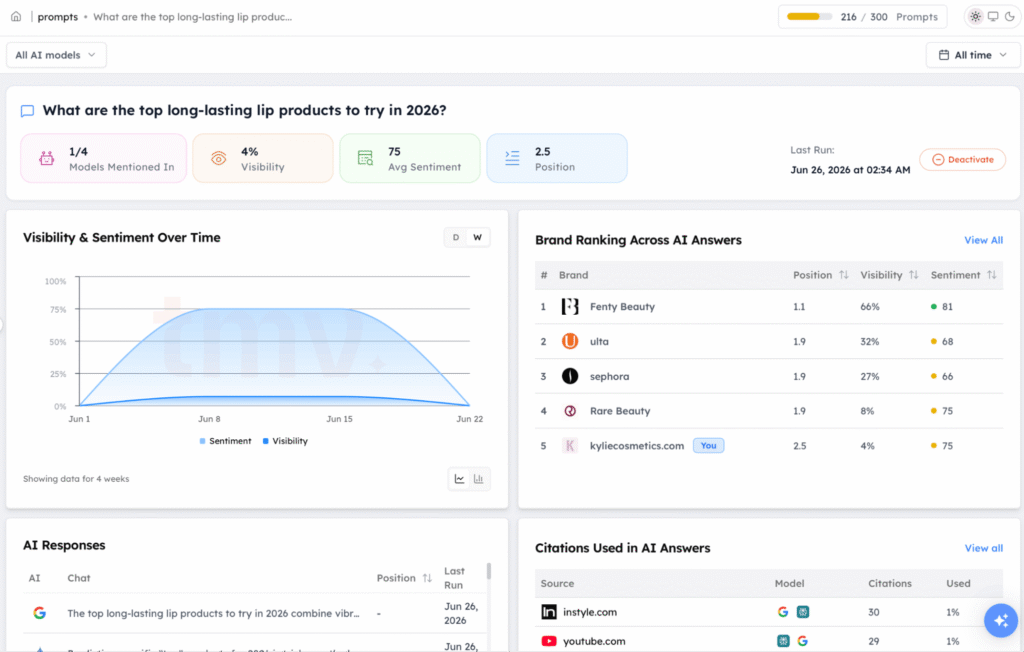This screenshot has height=652, width=1024.
Task: Click the prompts usage progress bar
Action: click(809, 16)
